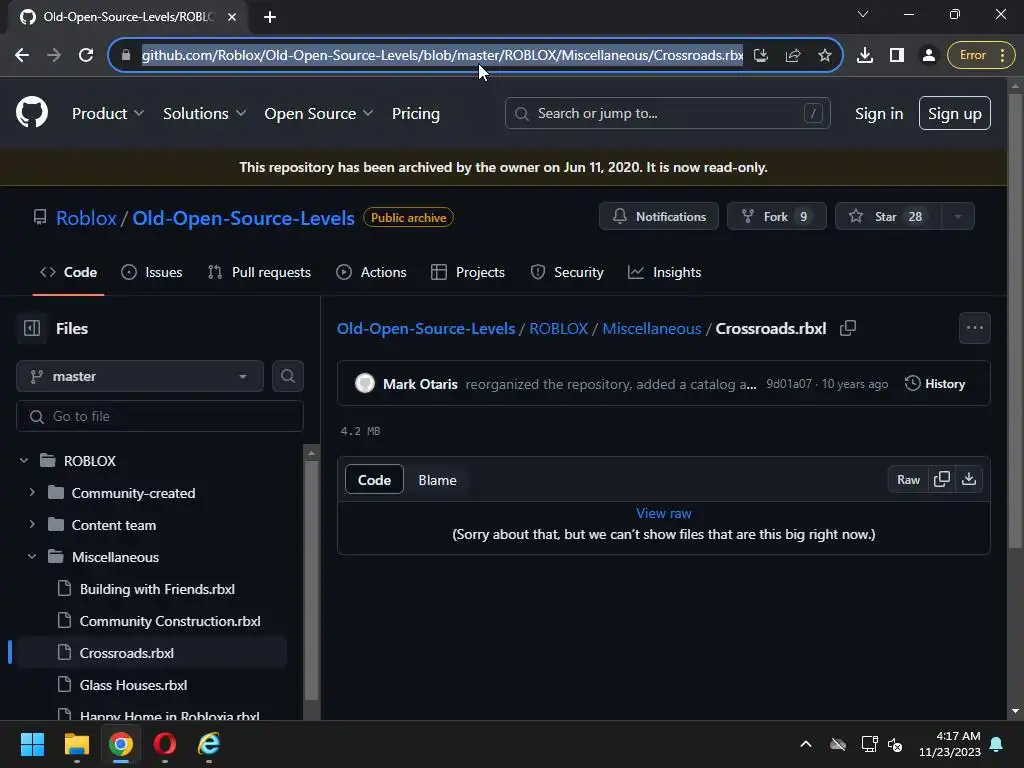The image size is (1024, 768).
Task: Close the Old-Open-Source-Levels tab
Action: (232, 17)
